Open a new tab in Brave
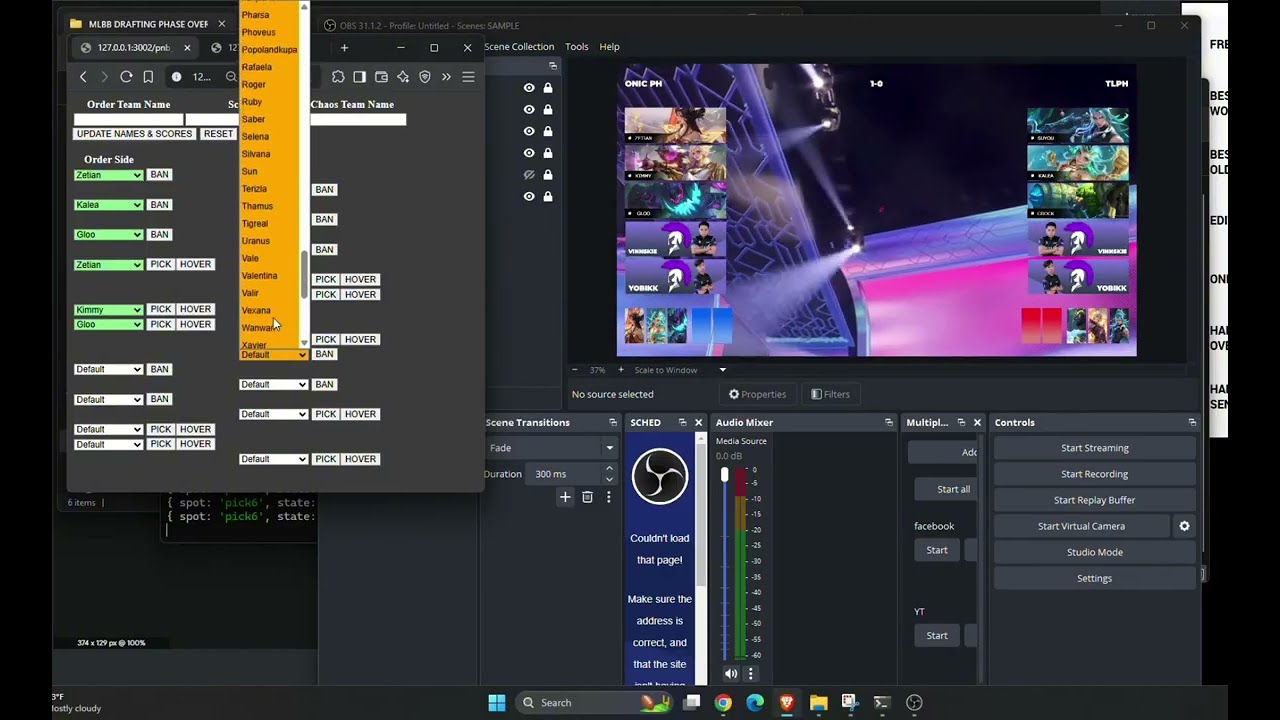The height and width of the screenshot is (720, 1280). (344, 47)
